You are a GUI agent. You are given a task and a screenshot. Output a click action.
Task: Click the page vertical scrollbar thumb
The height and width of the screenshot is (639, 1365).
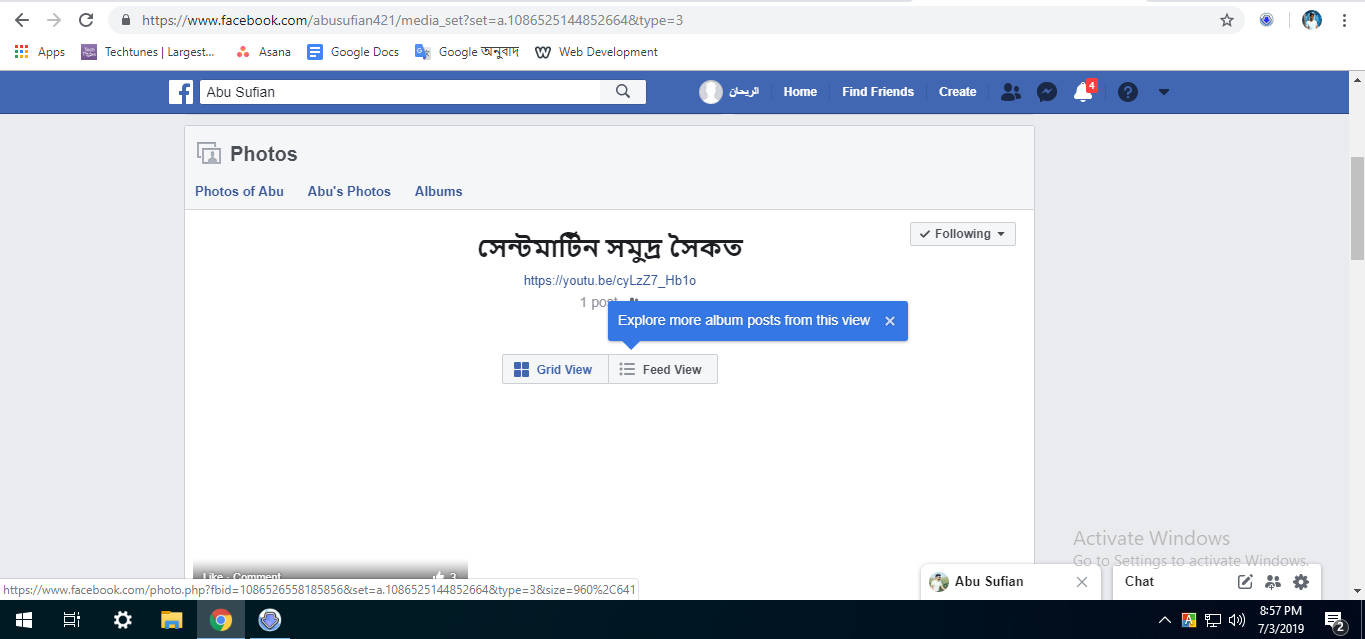click(1357, 207)
